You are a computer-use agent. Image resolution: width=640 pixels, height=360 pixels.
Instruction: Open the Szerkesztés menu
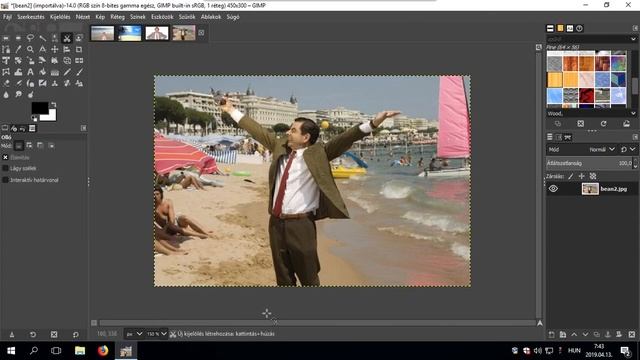point(31,17)
